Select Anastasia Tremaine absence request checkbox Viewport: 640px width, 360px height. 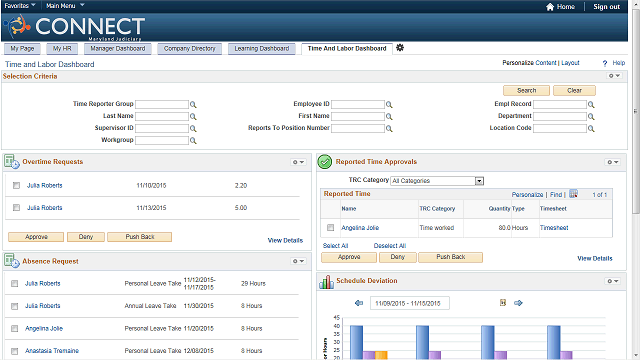coord(15,351)
